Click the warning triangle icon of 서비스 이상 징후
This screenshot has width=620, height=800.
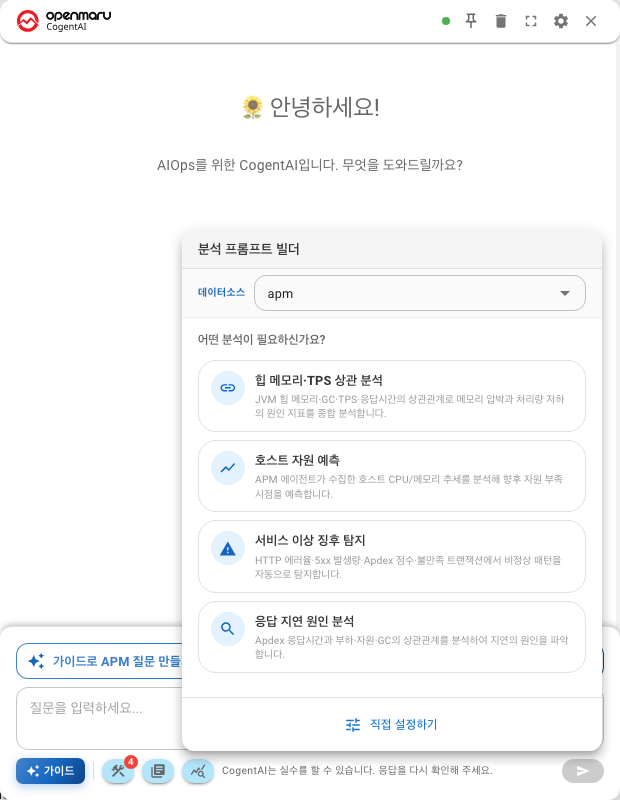(x=228, y=548)
